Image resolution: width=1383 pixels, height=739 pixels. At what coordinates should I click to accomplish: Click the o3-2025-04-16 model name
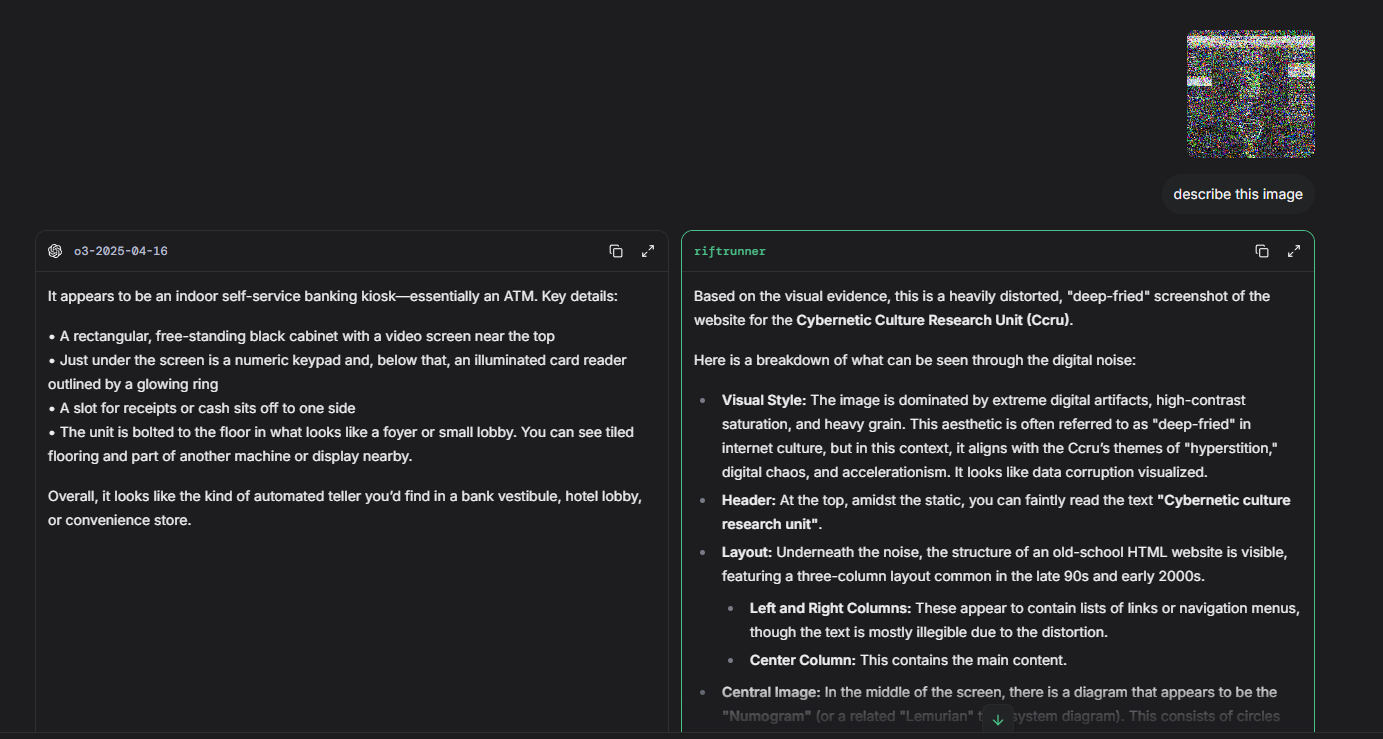click(120, 251)
